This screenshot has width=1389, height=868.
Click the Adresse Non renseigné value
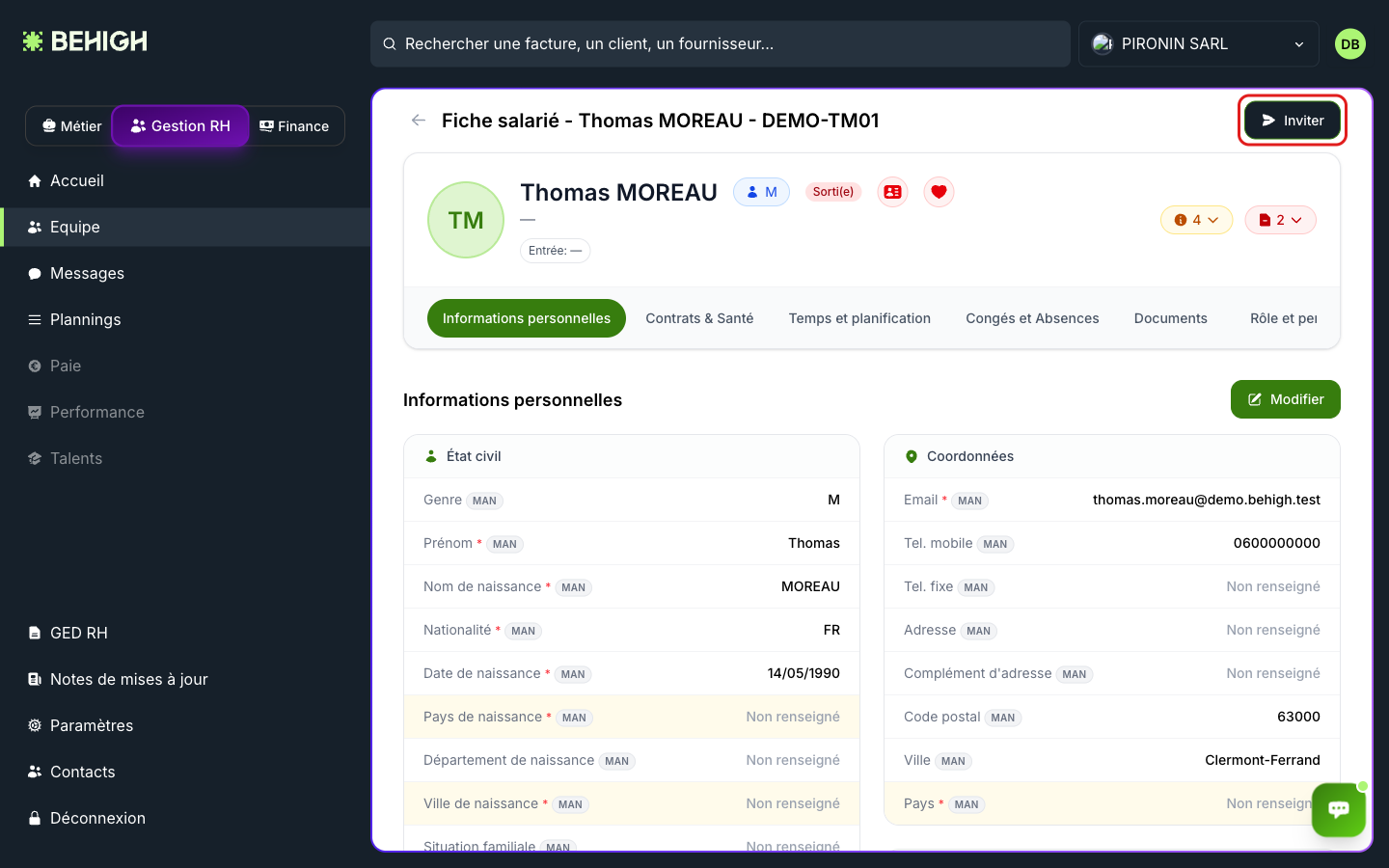point(1273,630)
